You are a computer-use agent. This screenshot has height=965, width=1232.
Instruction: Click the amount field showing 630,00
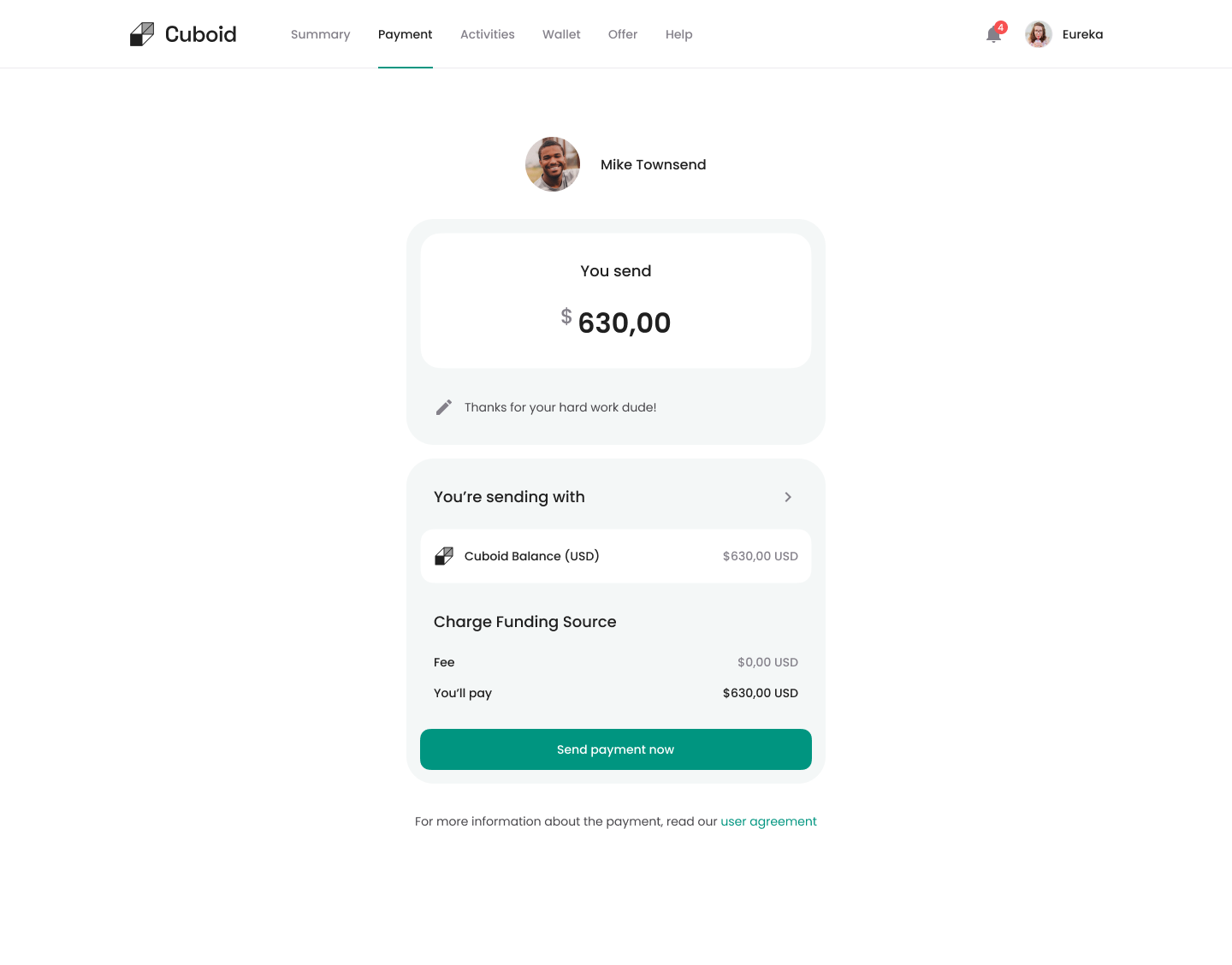(625, 323)
